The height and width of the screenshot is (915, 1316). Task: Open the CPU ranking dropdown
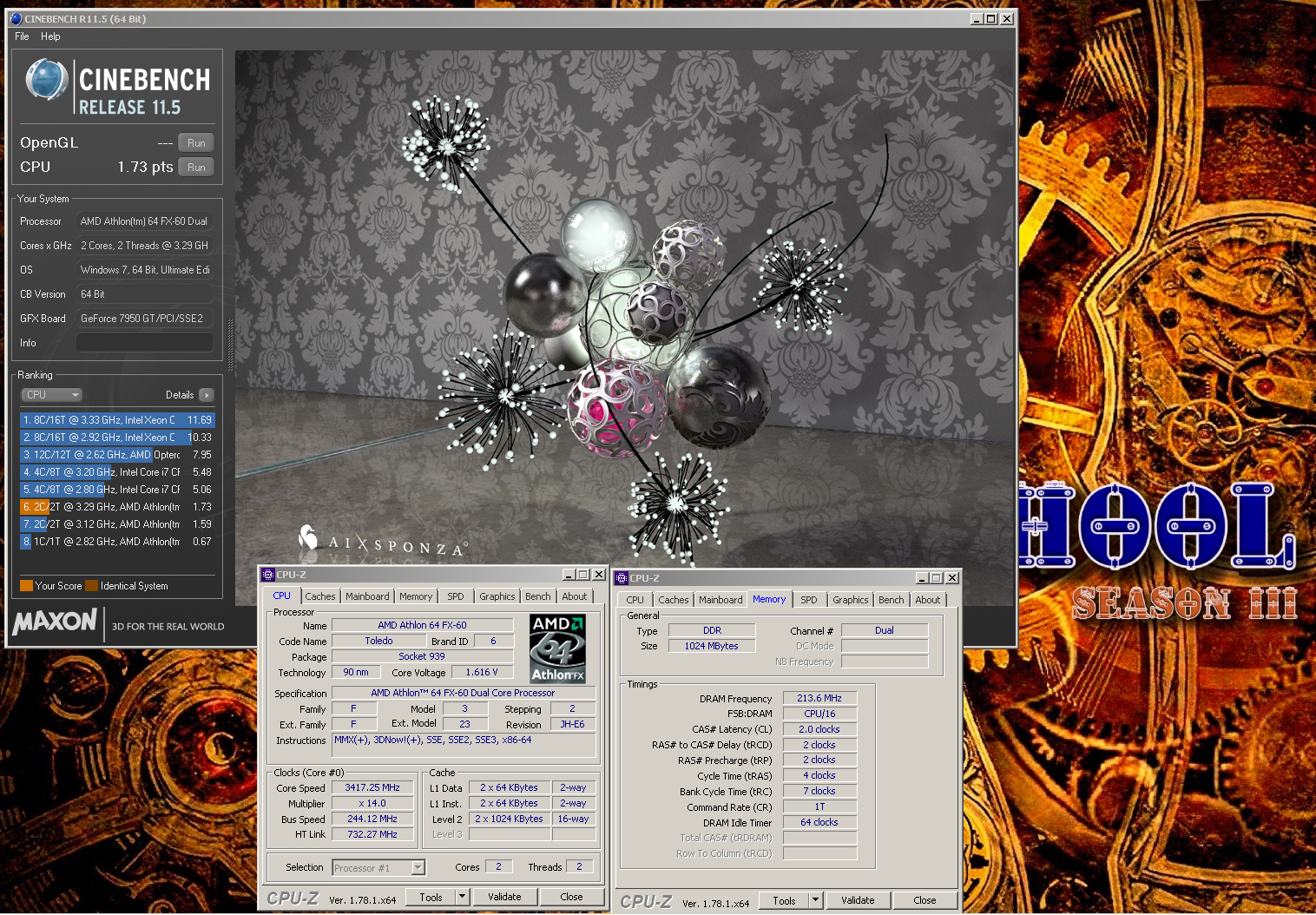[51, 395]
